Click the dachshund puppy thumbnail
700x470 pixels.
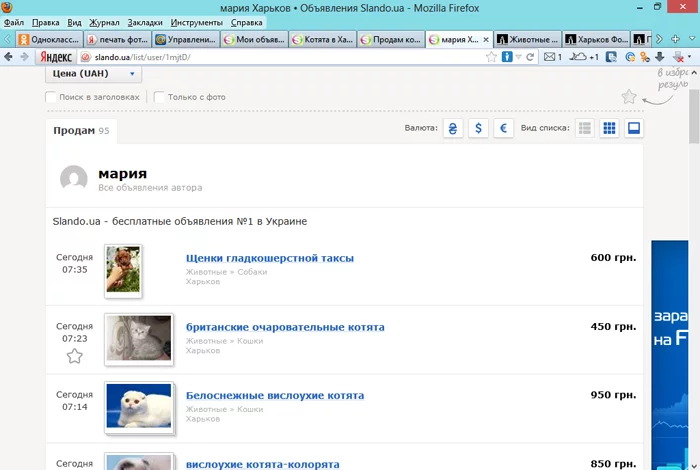(123, 270)
